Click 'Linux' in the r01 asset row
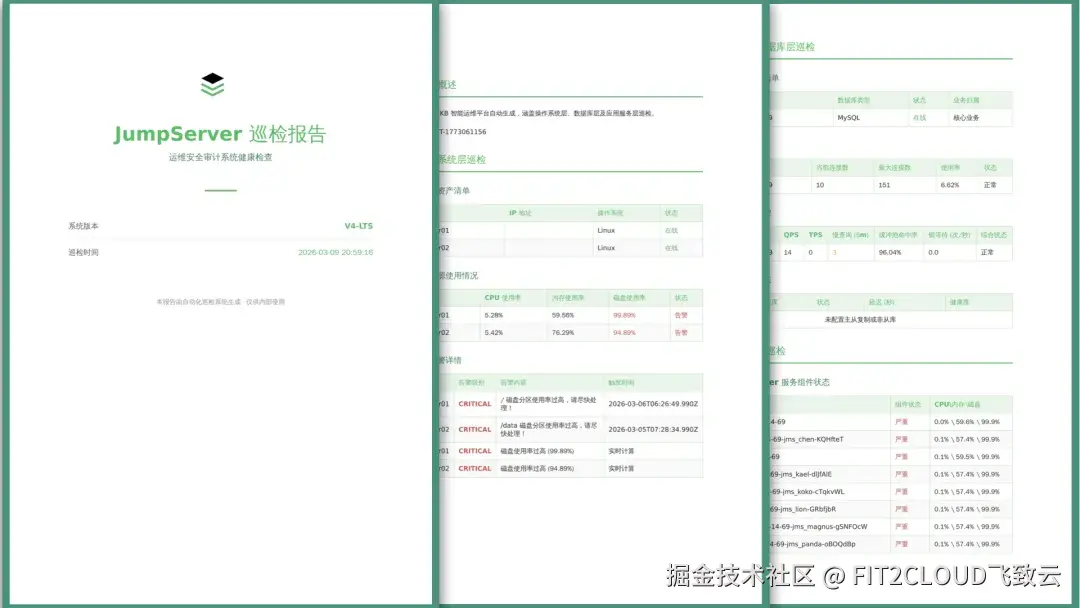Viewport: 1080px width, 608px height. [606, 231]
